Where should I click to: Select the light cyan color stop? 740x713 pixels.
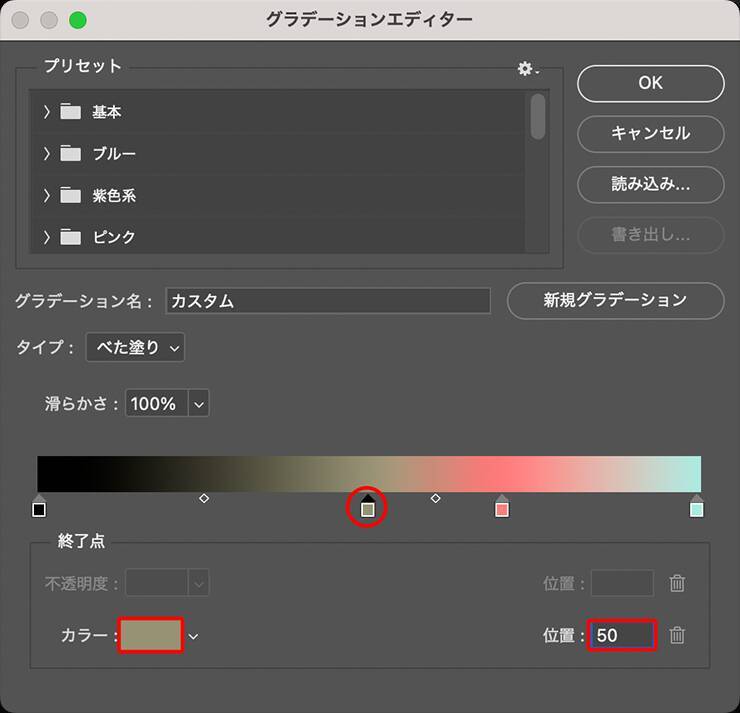click(697, 506)
